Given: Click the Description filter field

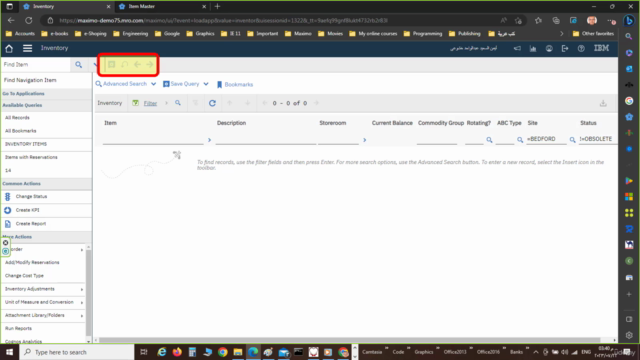Looking at the screenshot, I should click(266, 140).
